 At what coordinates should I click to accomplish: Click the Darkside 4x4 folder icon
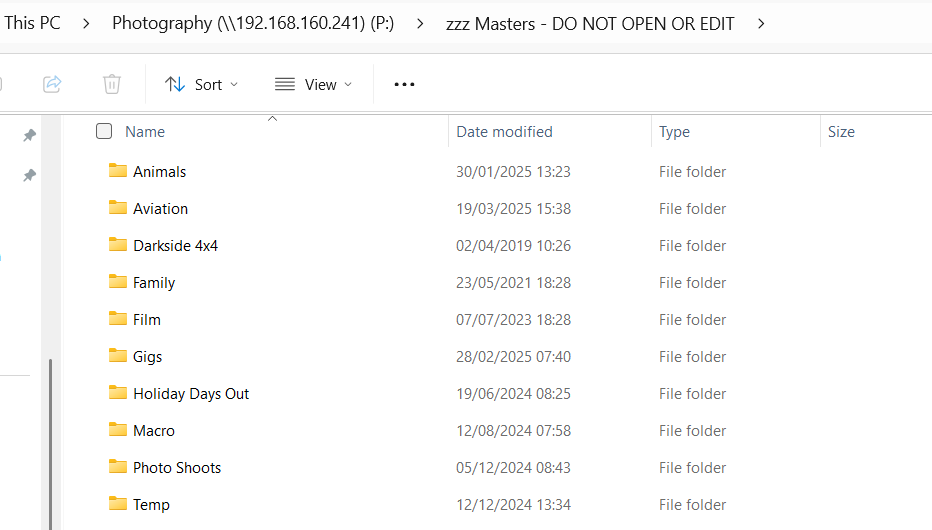(118, 245)
